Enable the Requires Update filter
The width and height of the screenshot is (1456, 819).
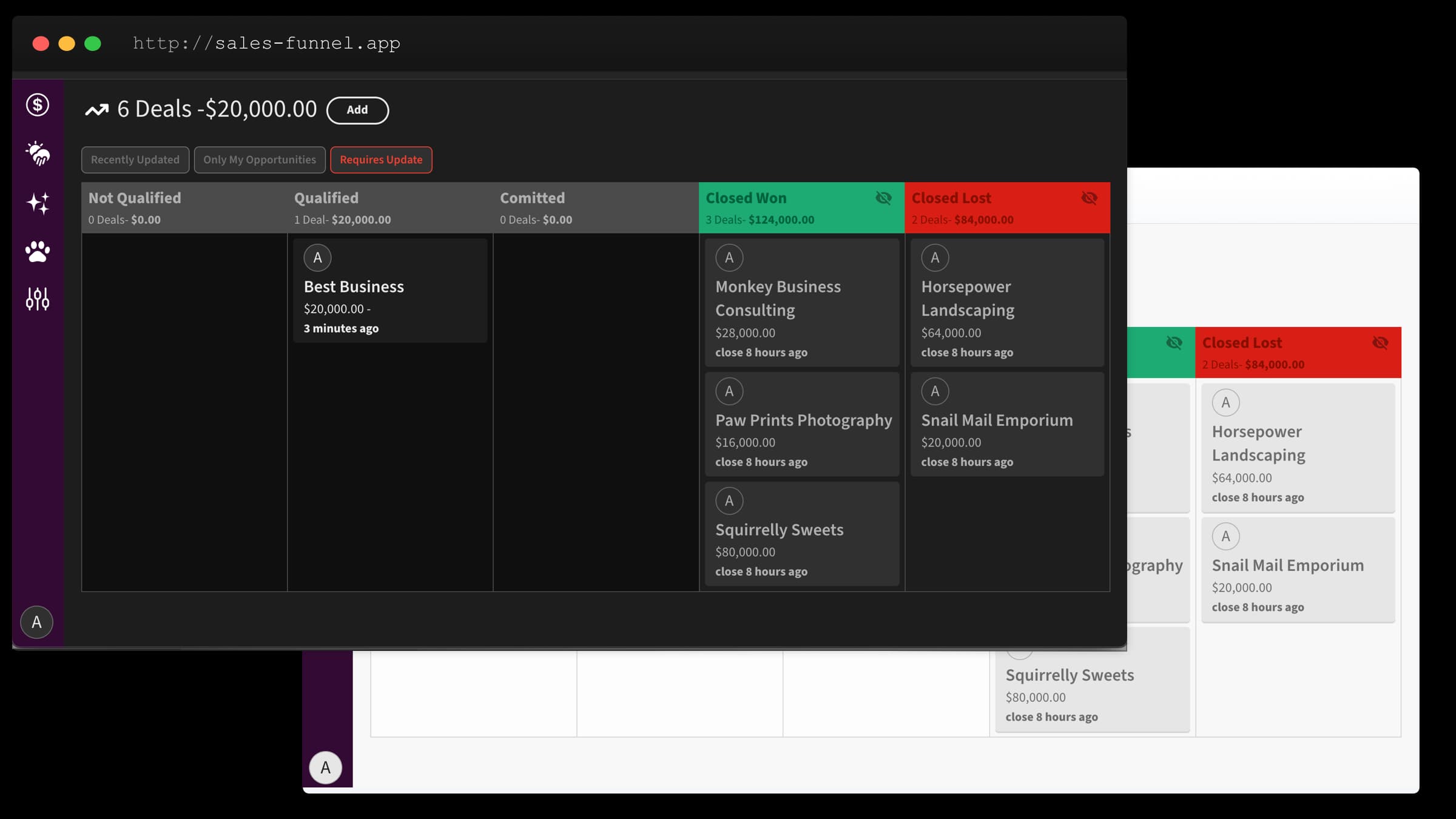pos(381,159)
